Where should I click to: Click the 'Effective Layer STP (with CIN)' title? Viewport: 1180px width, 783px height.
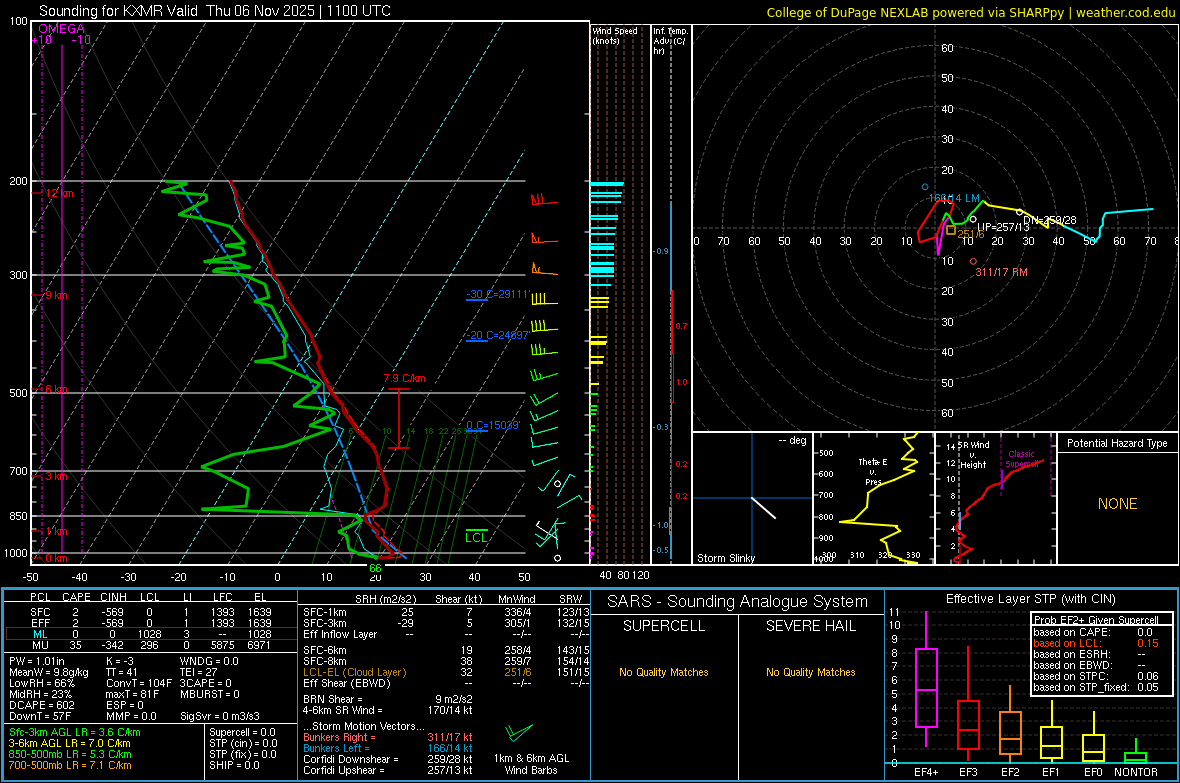tap(1030, 599)
